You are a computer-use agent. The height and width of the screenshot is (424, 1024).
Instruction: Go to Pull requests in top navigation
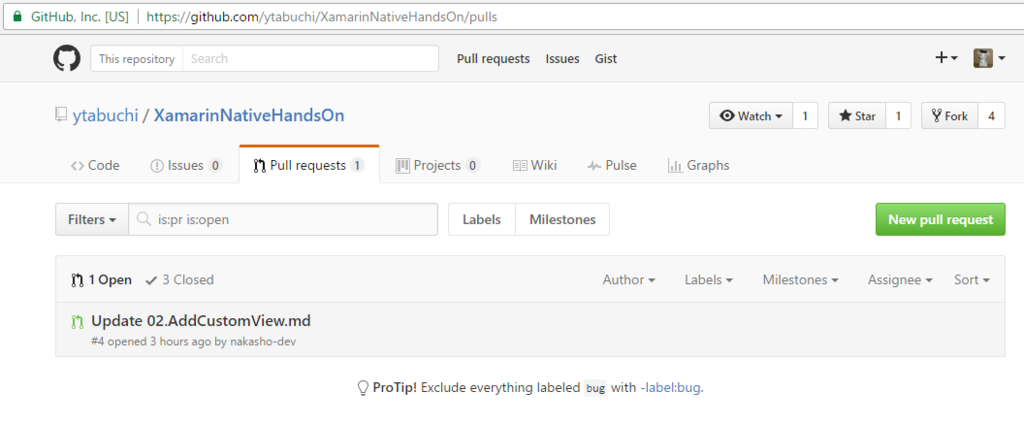click(493, 59)
